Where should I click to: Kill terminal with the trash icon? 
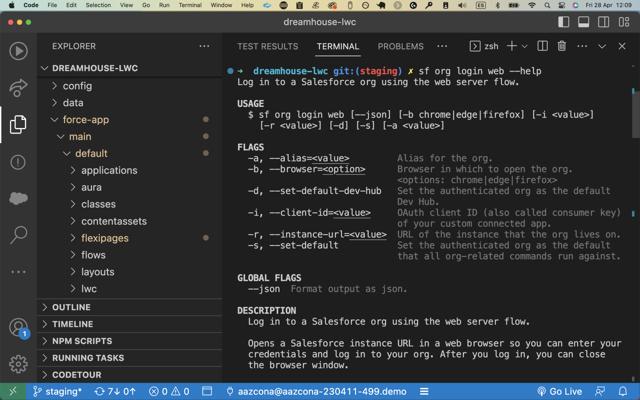(561, 46)
